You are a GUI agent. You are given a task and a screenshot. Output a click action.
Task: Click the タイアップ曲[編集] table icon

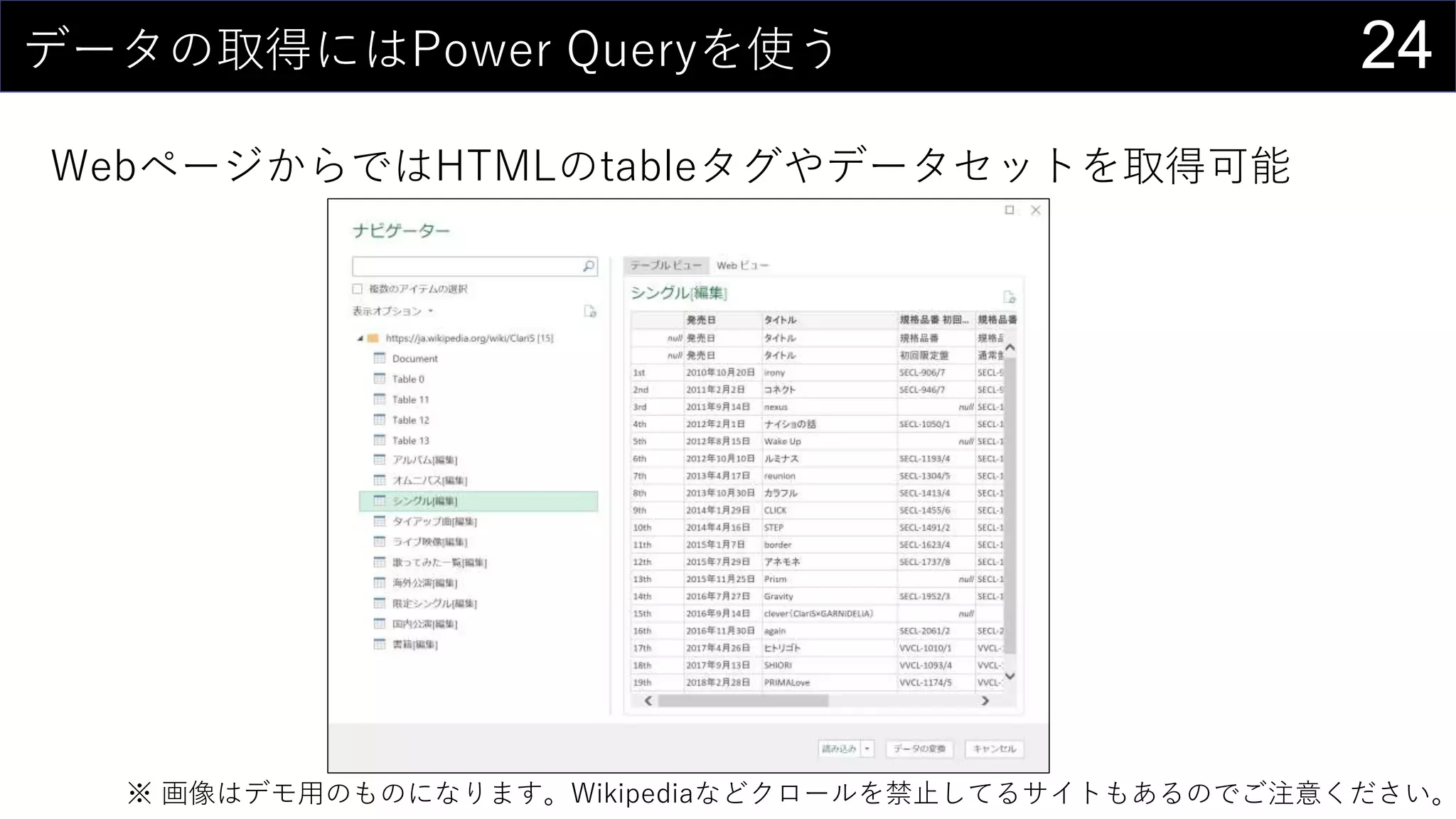point(380,521)
